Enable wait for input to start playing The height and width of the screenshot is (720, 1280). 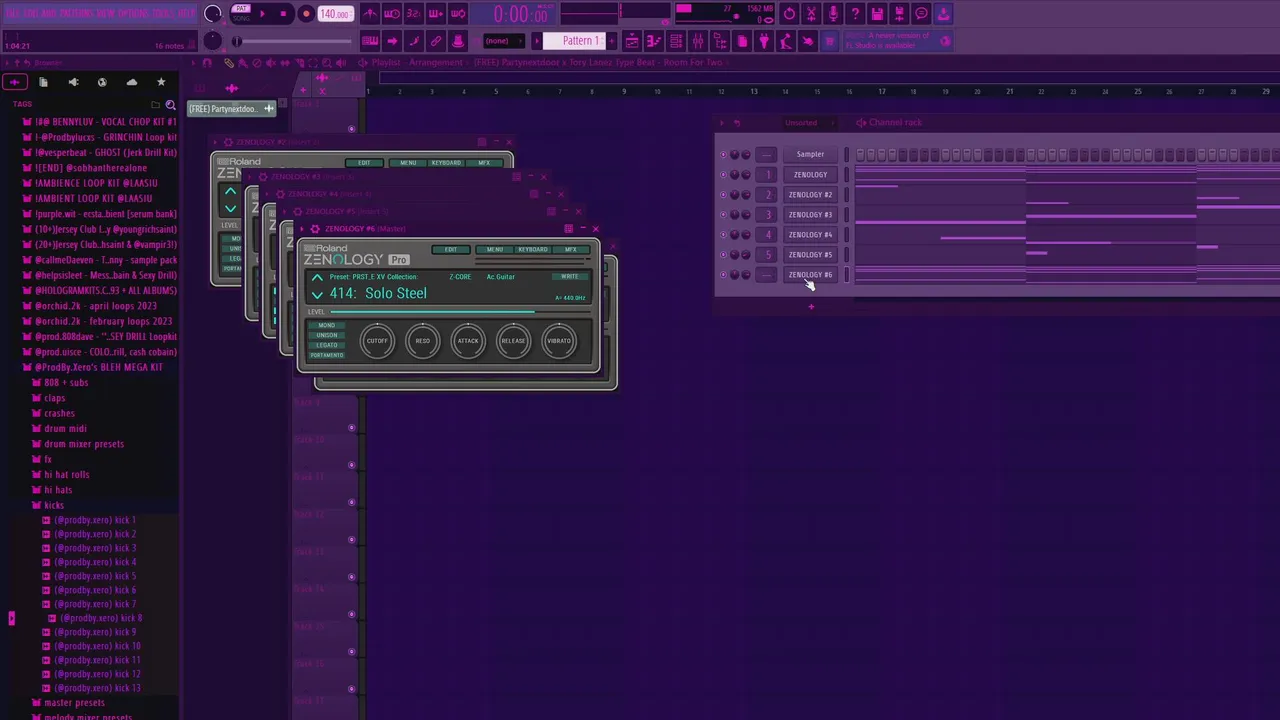pos(392,14)
